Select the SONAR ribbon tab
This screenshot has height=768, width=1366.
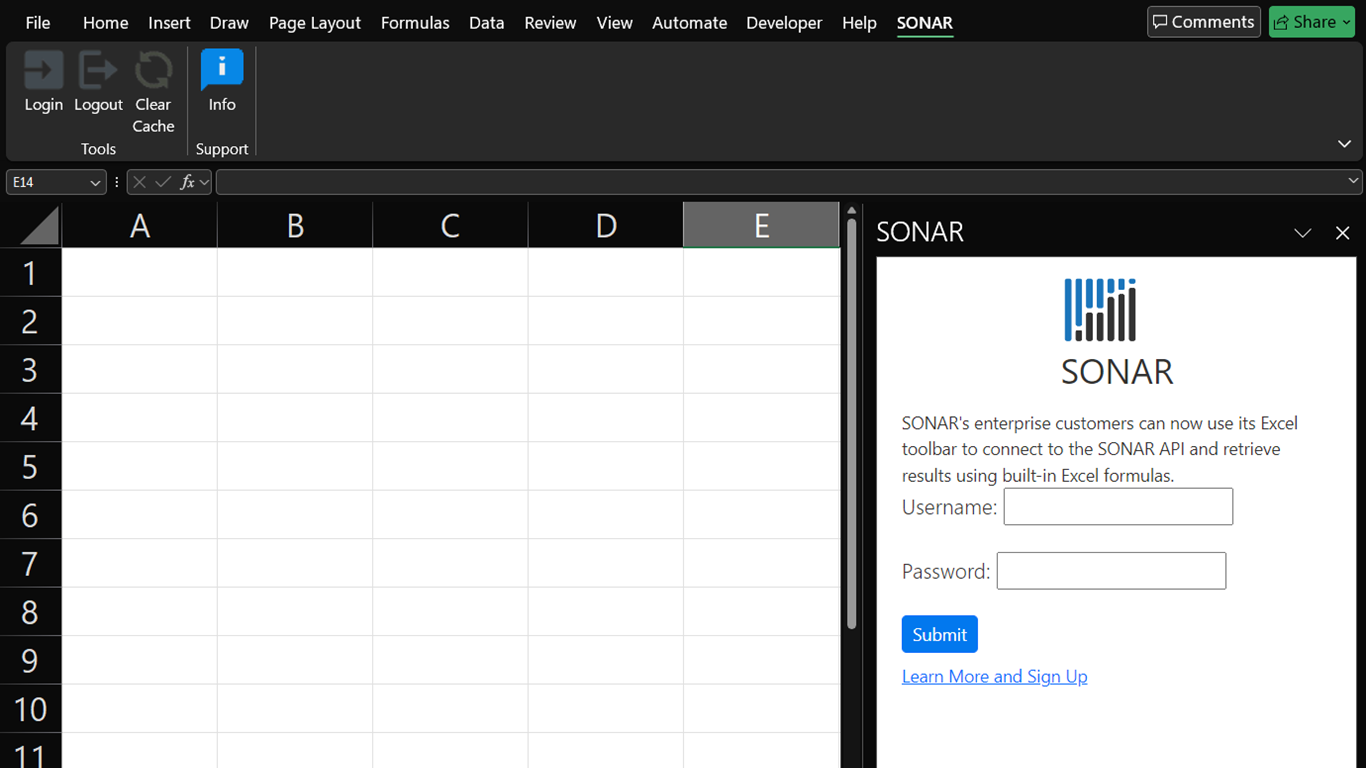925,22
